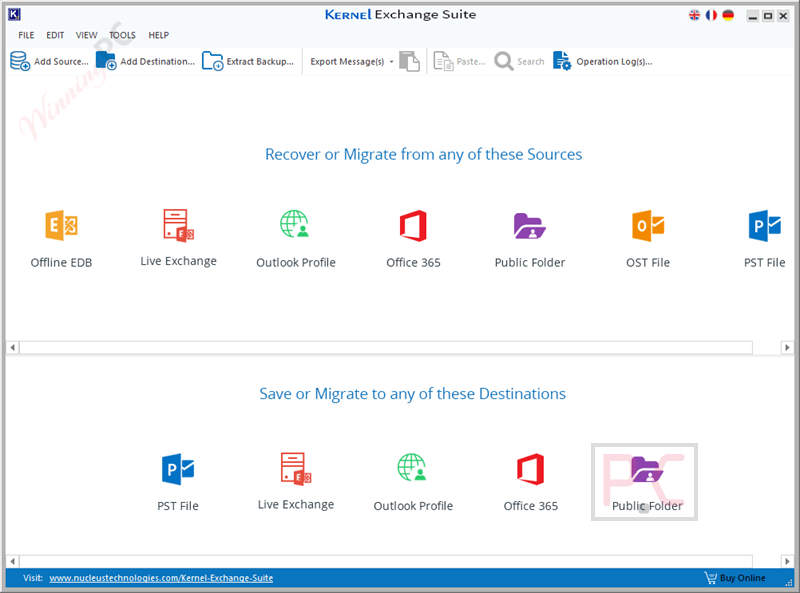Viewport: 800px width, 593px height.
Task: Open Extract Backup tool
Action: click(x=248, y=61)
